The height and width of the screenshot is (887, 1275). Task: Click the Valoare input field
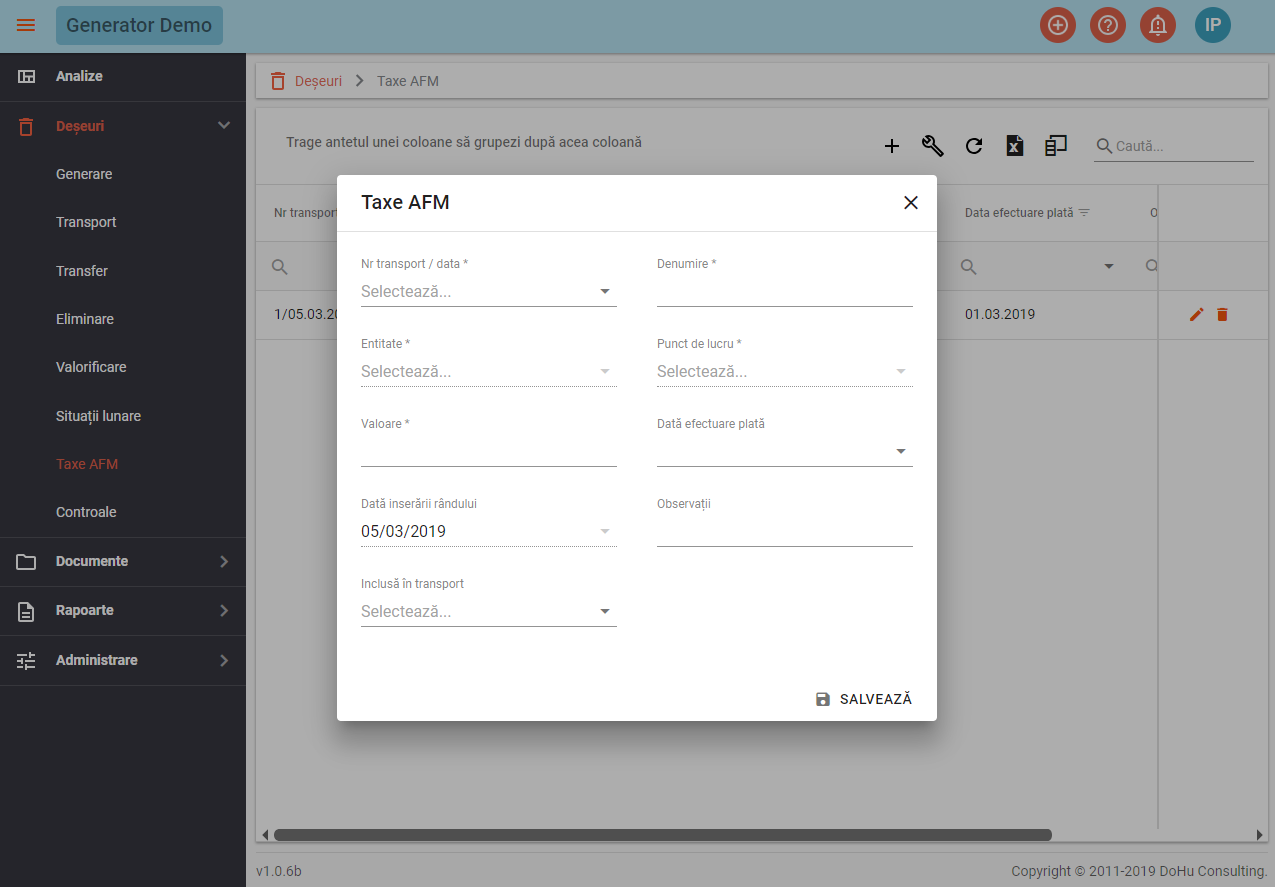pos(488,451)
